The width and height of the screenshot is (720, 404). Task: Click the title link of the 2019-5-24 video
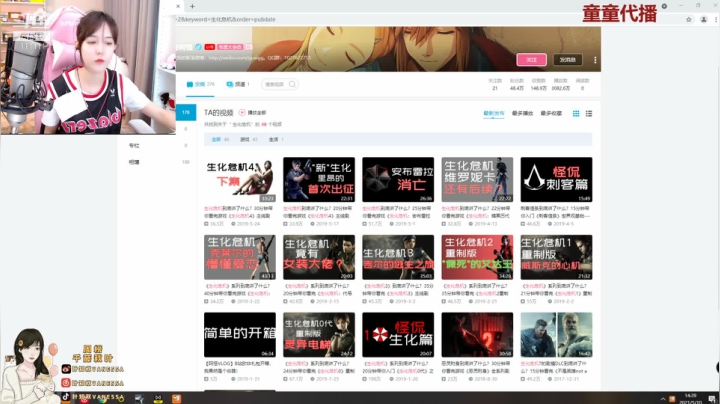coord(239,212)
